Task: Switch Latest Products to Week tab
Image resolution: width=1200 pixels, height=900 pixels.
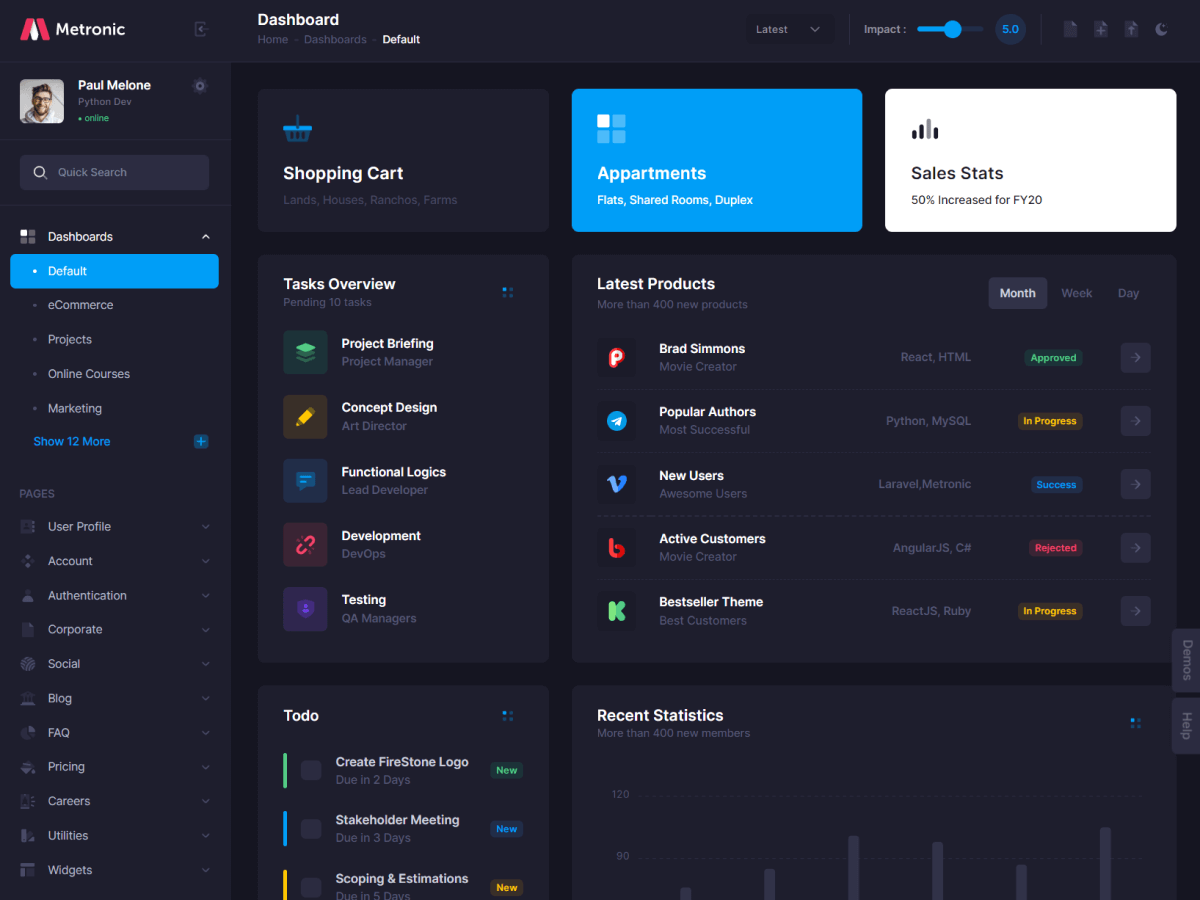Action: pyautogui.click(x=1076, y=293)
